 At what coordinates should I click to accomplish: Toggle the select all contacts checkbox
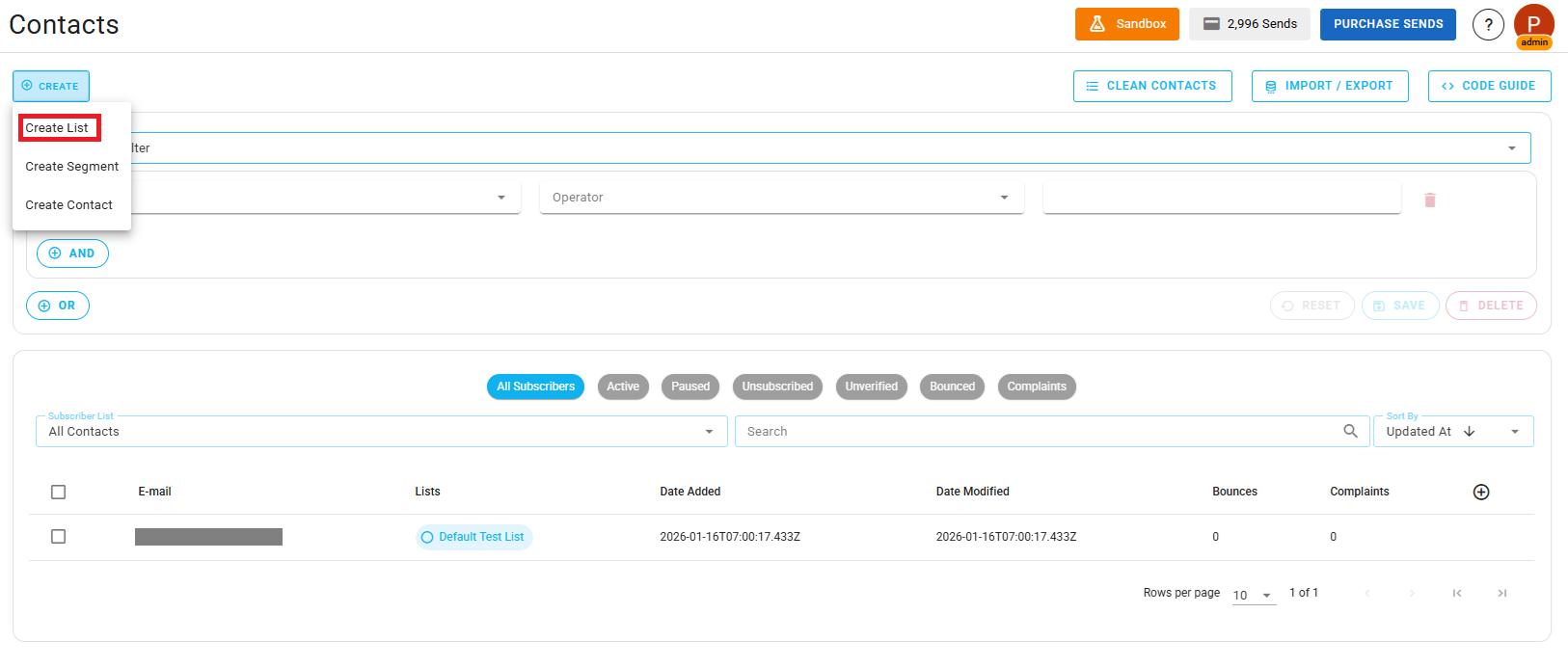tap(59, 492)
